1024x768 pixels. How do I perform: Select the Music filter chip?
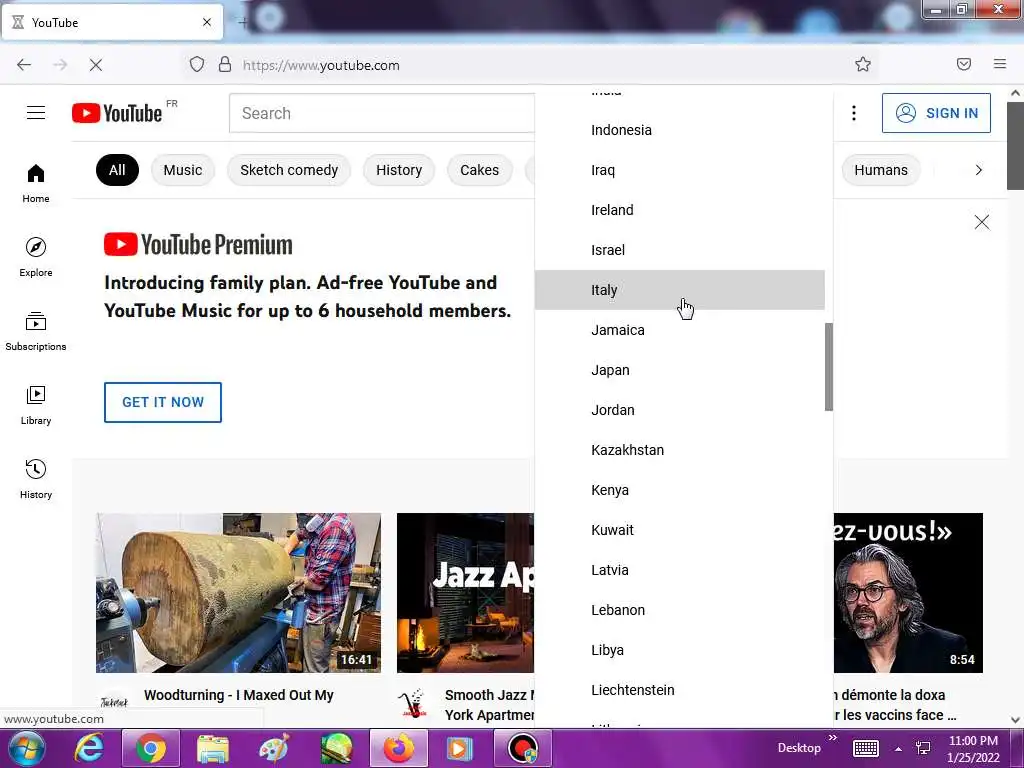click(183, 170)
